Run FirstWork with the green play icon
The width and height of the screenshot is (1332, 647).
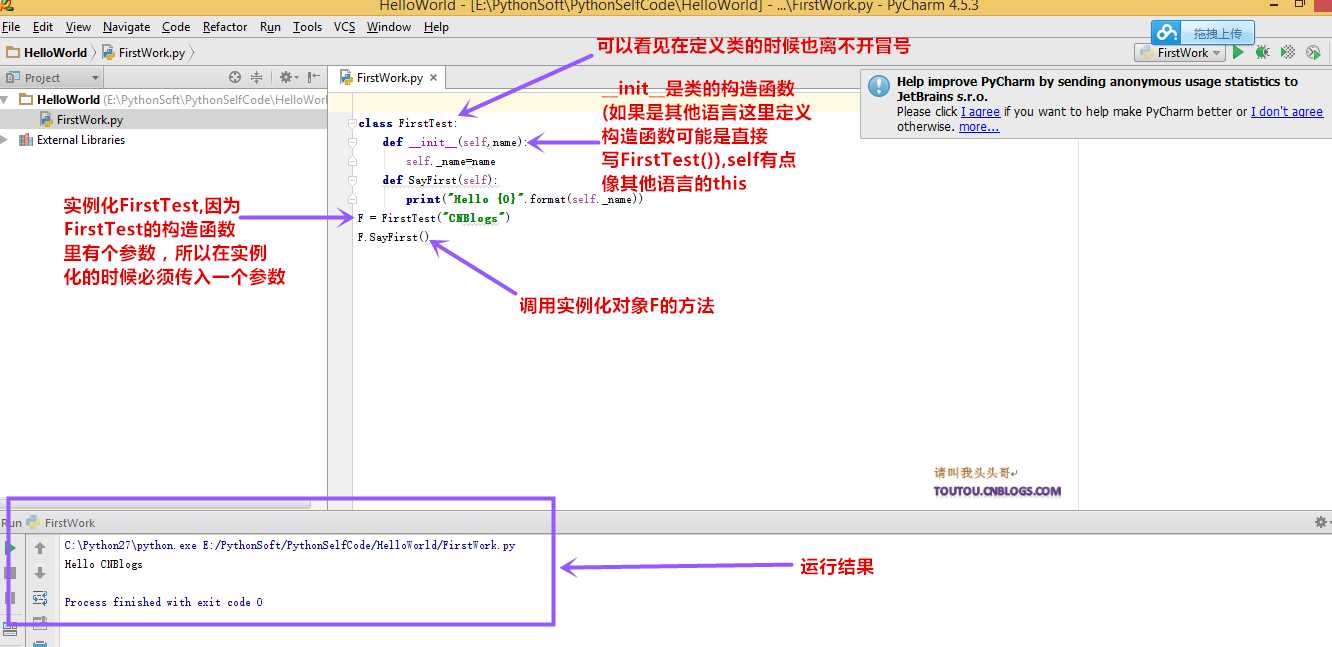click(1238, 52)
